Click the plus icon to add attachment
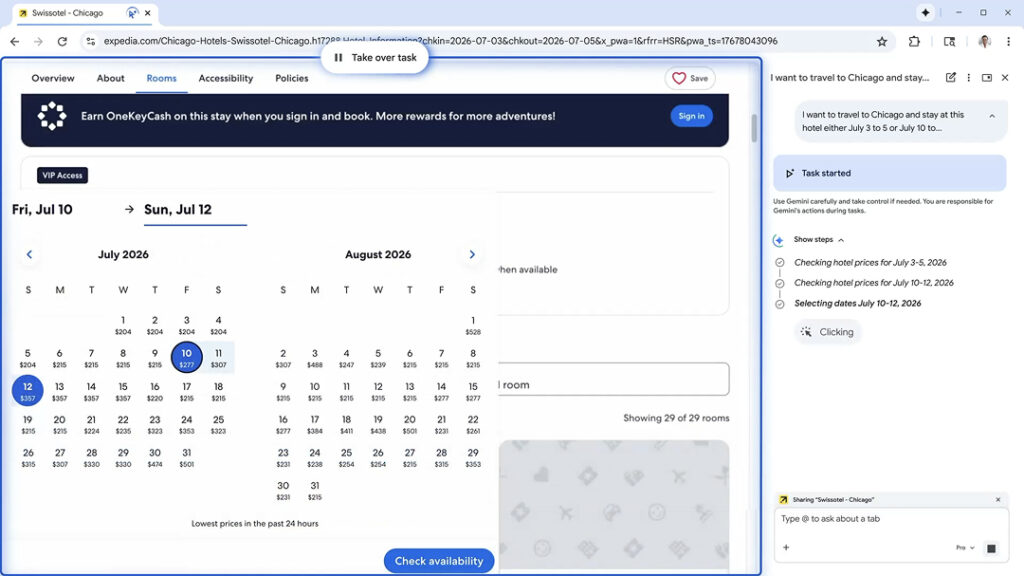This screenshot has width=1024, height=576. coord(786,548)
